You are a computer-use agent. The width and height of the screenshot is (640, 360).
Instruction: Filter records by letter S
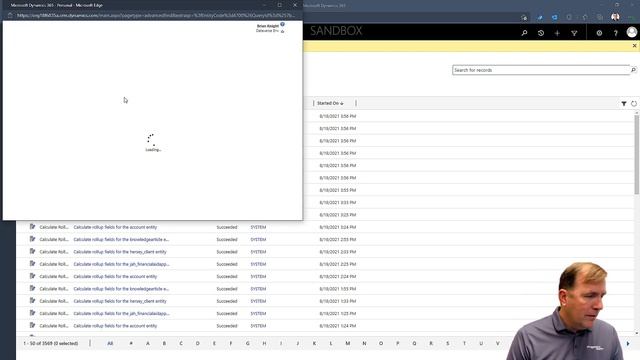pos(448,344)
